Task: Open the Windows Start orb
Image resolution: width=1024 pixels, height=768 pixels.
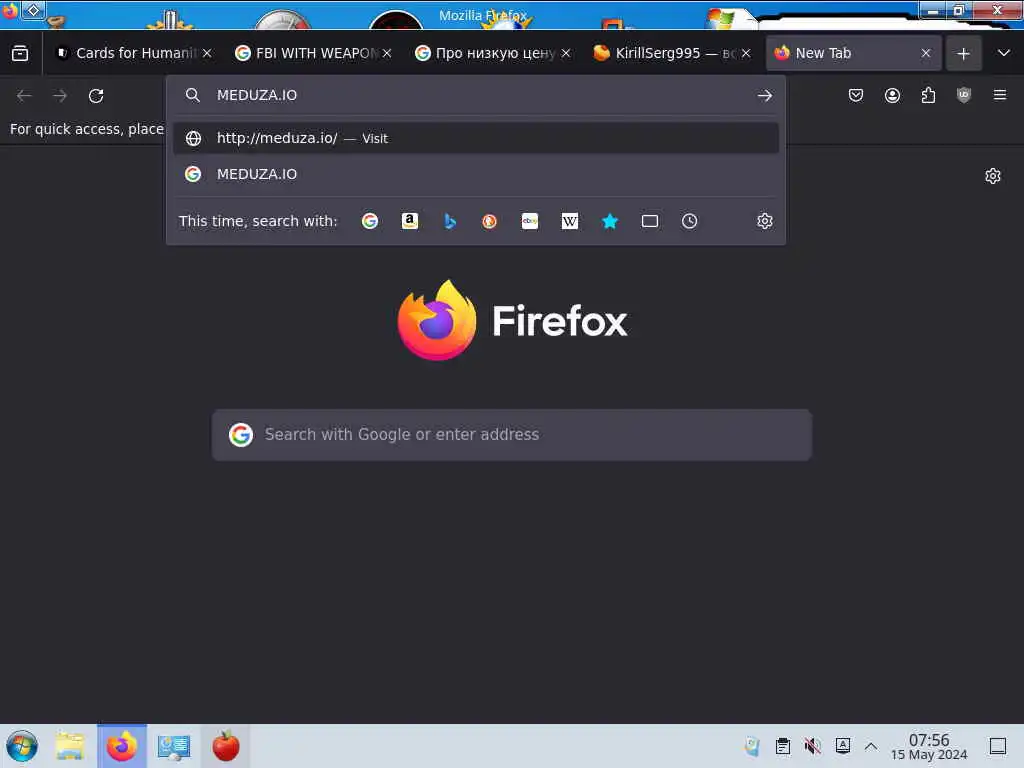Action: pos(22,746)
